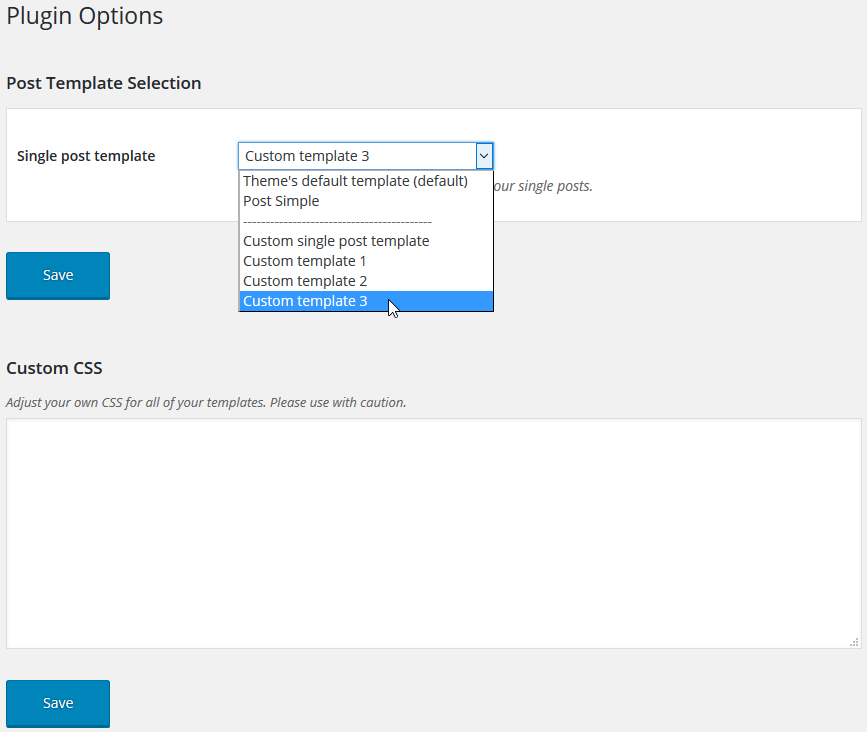Click empty space right of the template dropdown

point(680,156)
